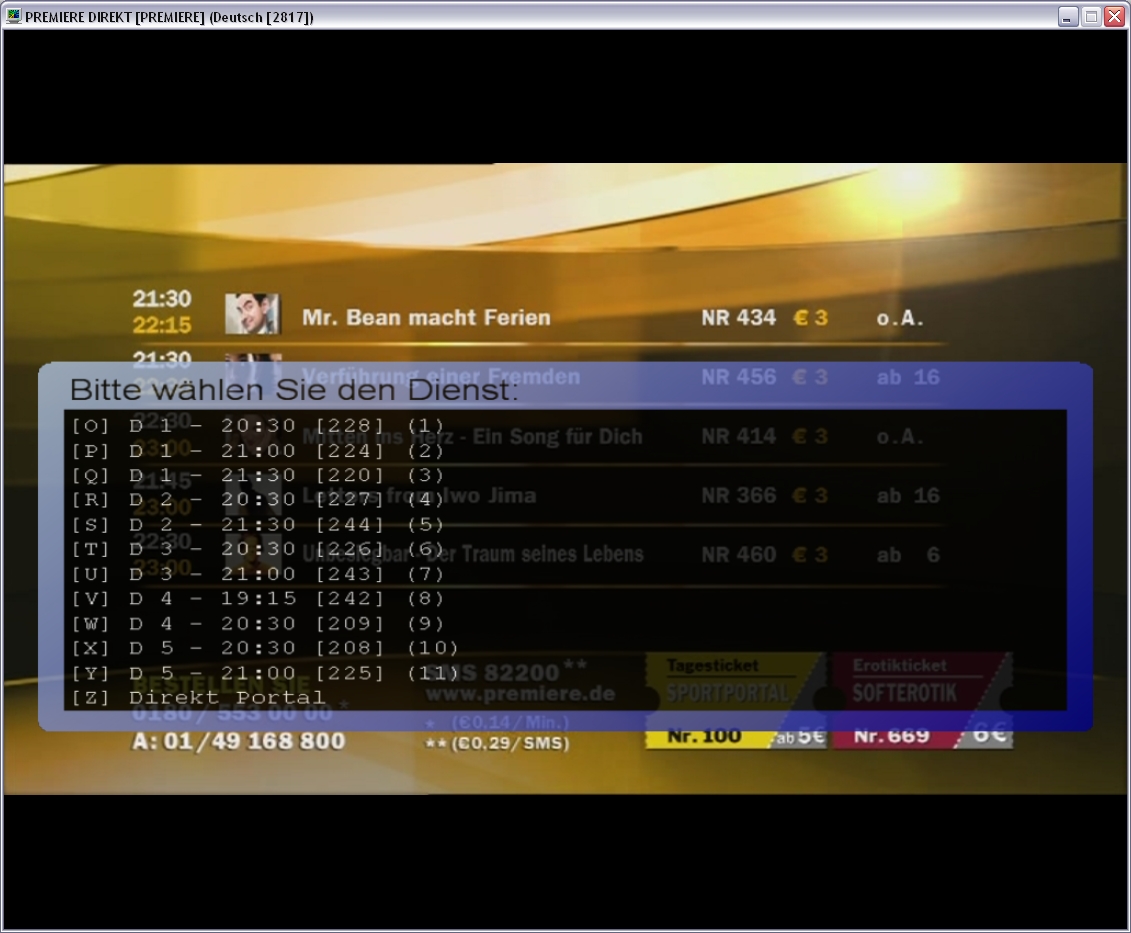
Task: Click the Erotikticket Softerotik banner
Action: coord(920,700)
